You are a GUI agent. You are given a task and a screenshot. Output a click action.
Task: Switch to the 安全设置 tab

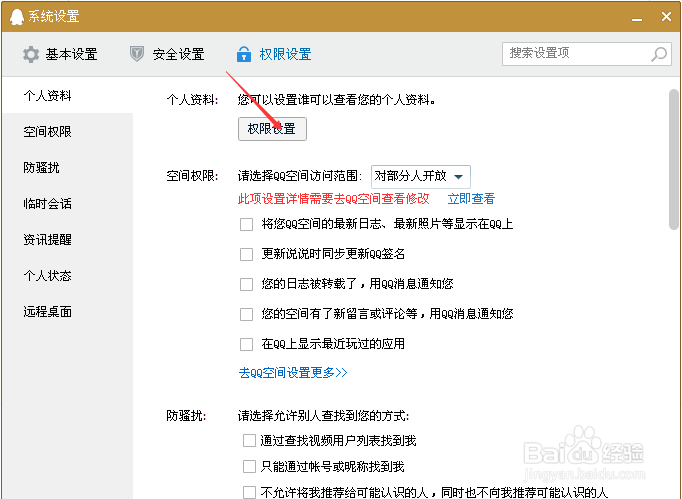(167, 54)
